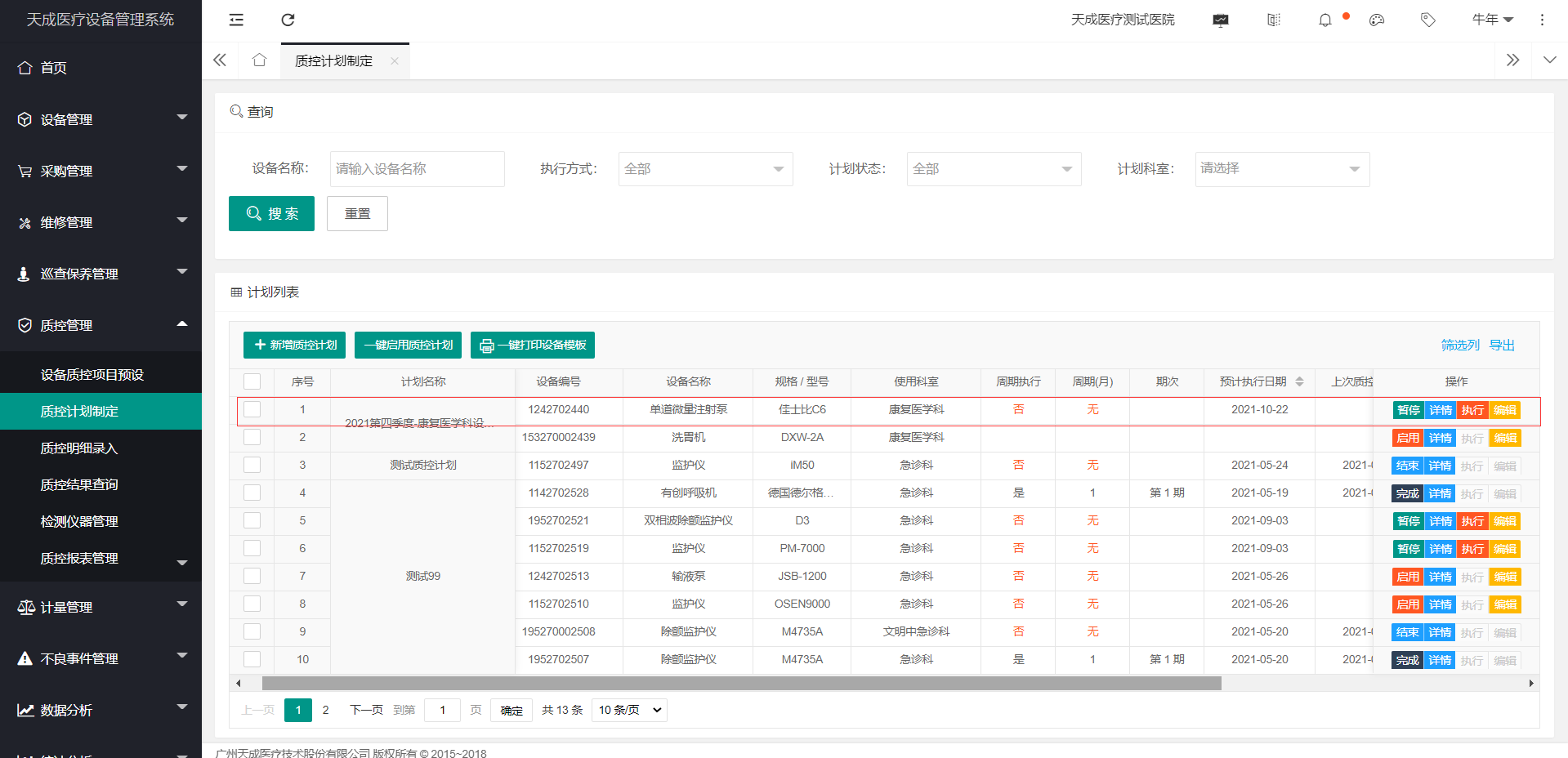The width and height of the screenshot is (1568, 758).
Task: Check the row 3 checkbox for 1152702497
Action: [252, 465]
